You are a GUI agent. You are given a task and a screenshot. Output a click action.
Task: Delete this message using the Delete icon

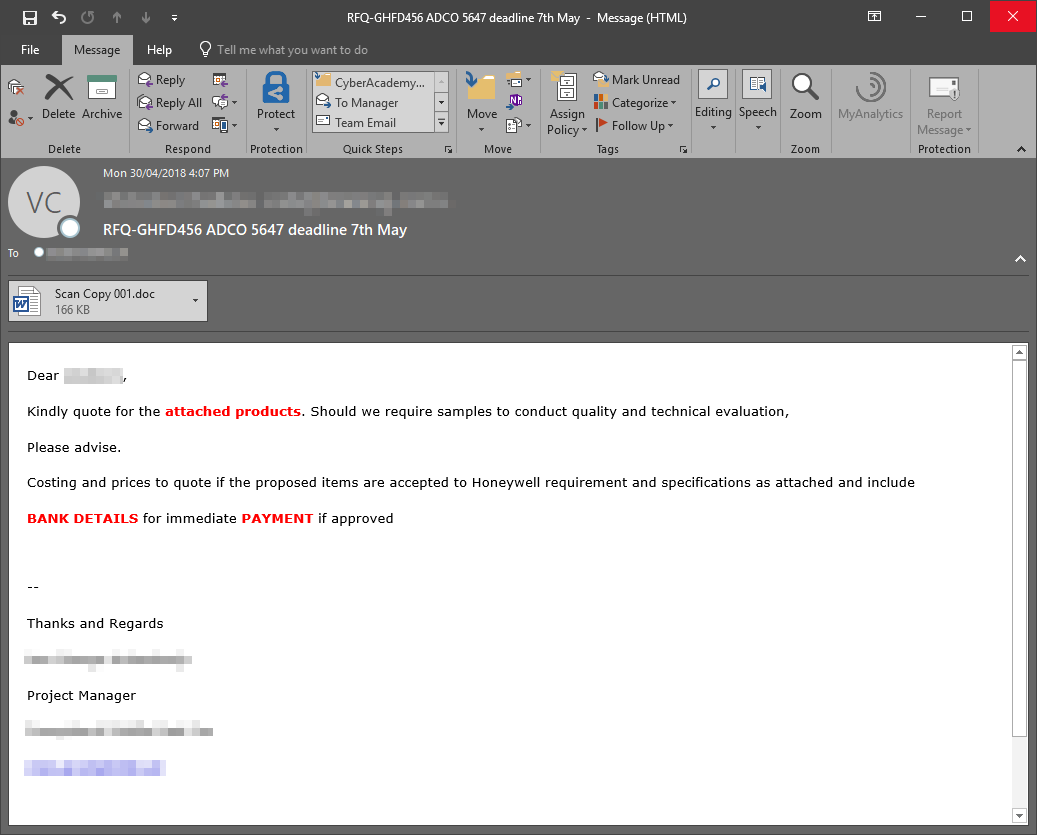click(58, 97)
